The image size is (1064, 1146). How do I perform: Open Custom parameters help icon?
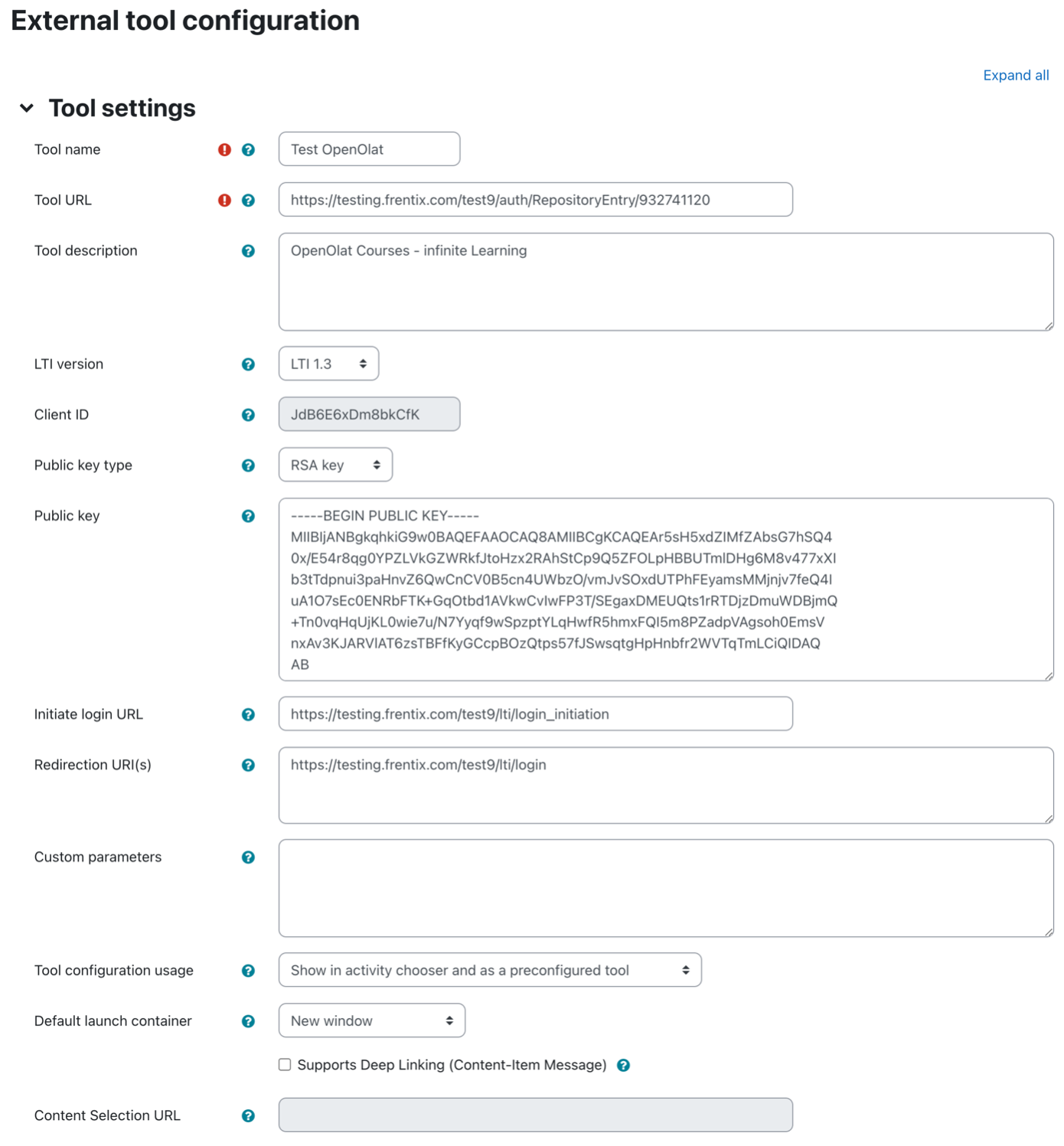pyautogui.click(x=248, y=857)
